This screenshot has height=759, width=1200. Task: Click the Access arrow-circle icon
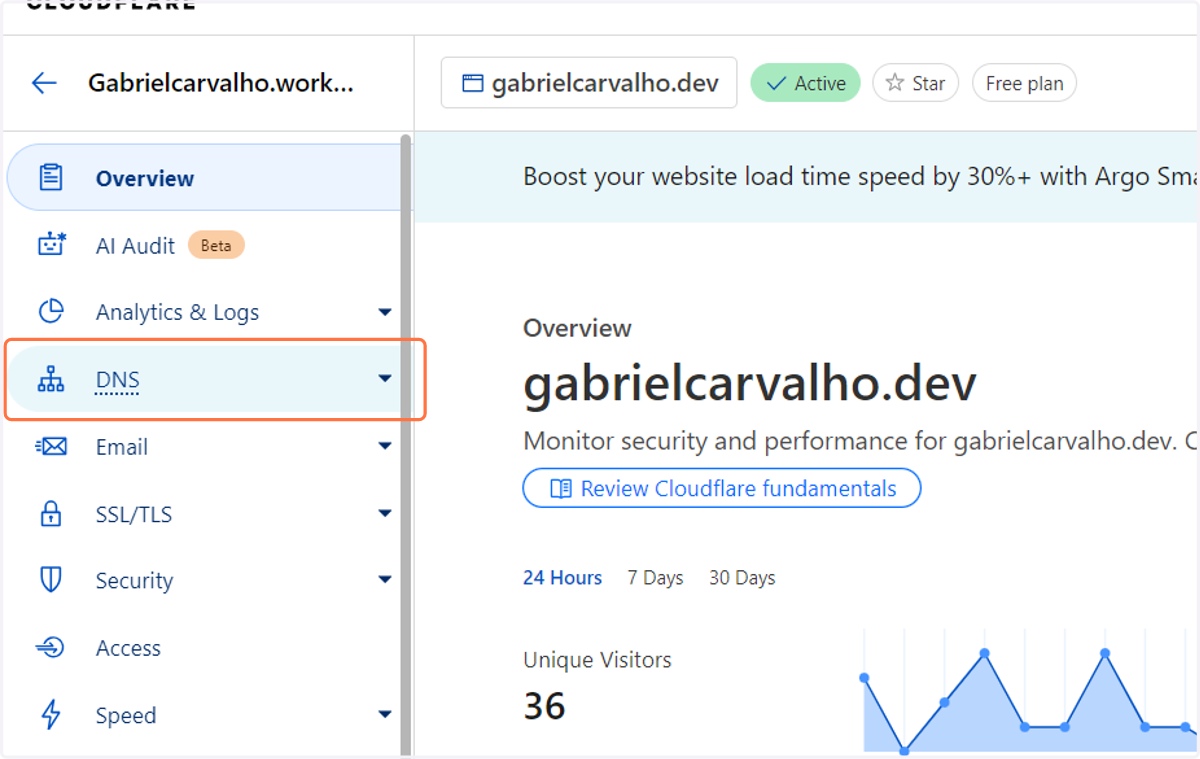click(50, 648)
